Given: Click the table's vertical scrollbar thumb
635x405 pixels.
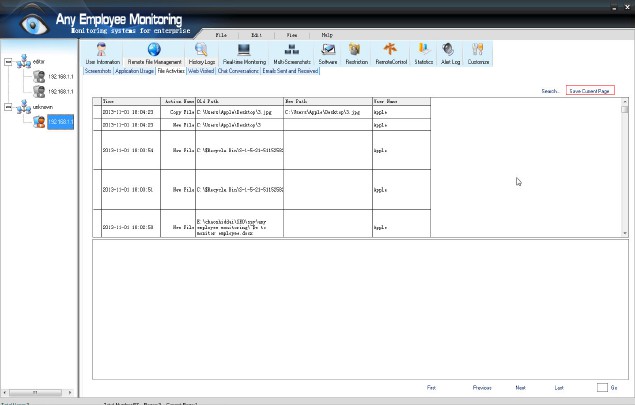Looking at the screenshot, I should [x=625, y=109].
